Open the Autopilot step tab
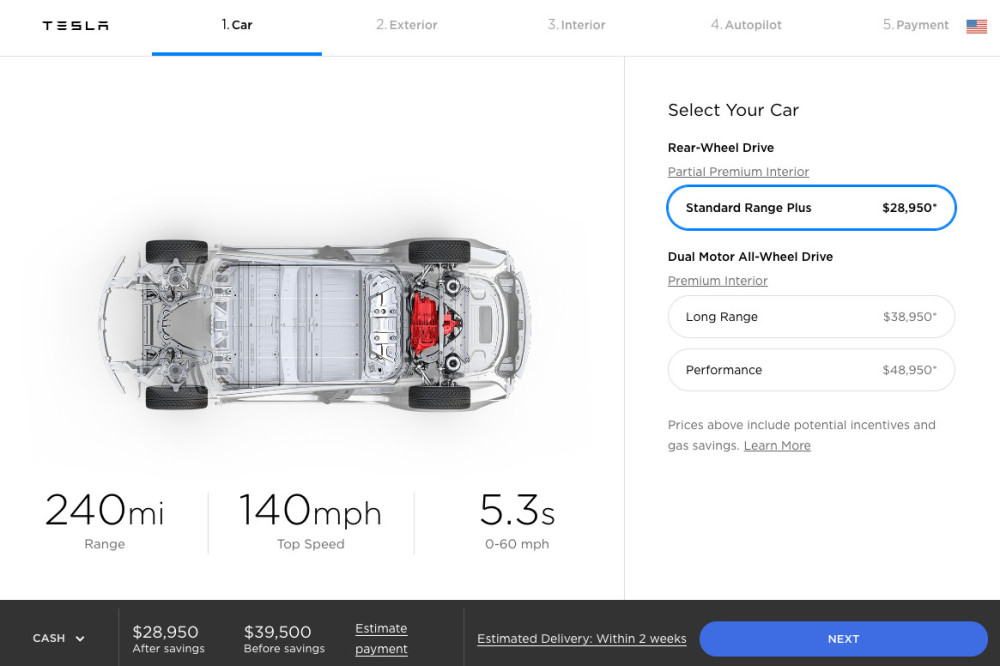This screenshot has height=666, width=1000. 746,25
